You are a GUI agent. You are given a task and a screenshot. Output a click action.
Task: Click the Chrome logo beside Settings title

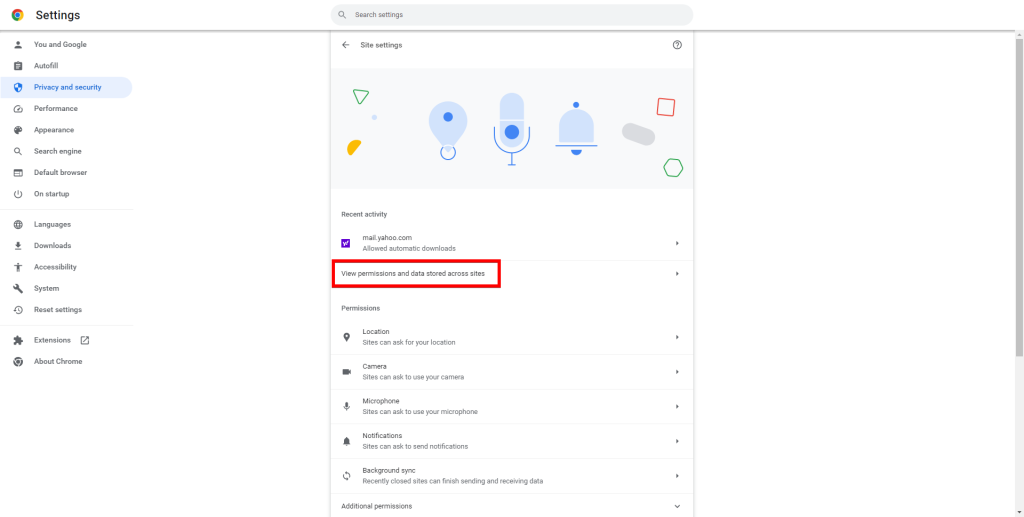tap(18, 15)
